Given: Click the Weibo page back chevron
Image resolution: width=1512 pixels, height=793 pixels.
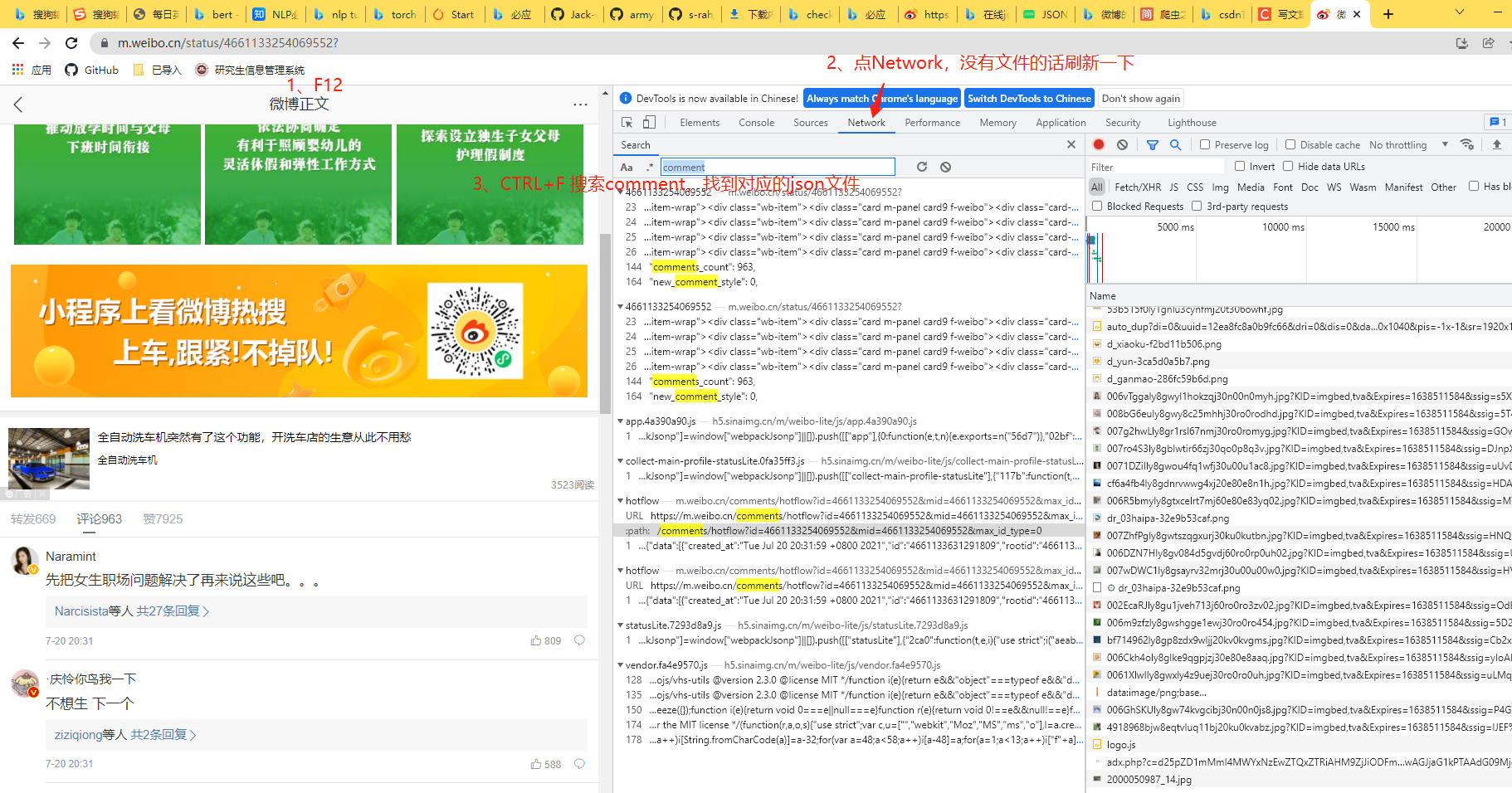Looking at the screenshot, I should coord(18,105).
